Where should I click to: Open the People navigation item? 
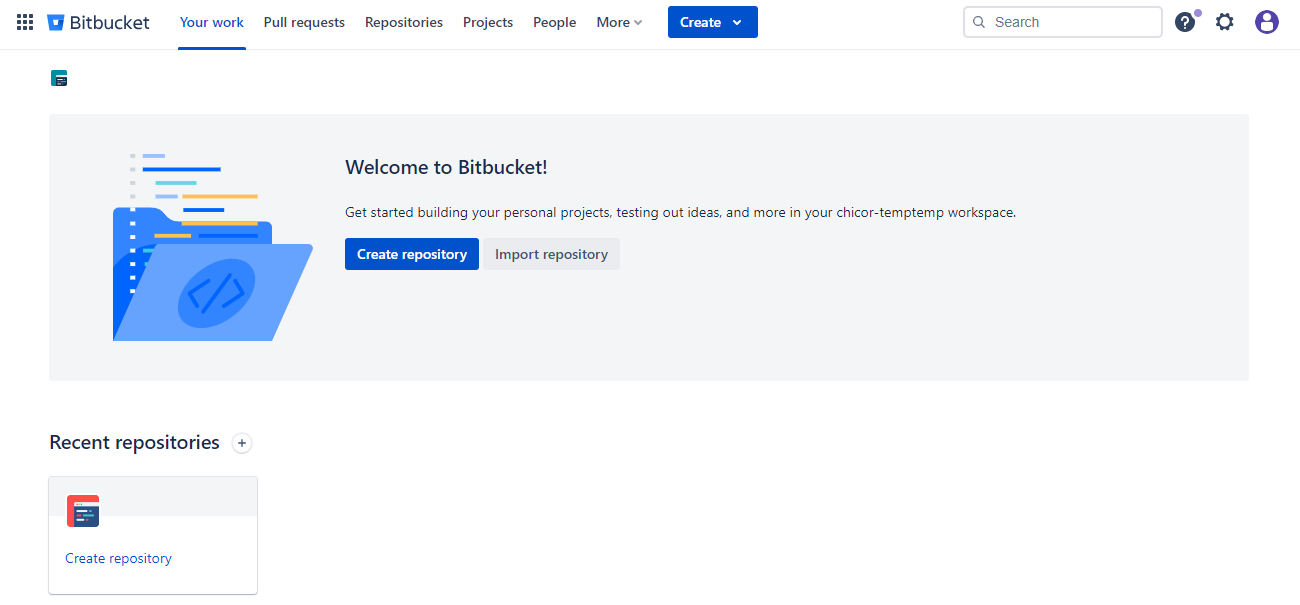point(554,22)
